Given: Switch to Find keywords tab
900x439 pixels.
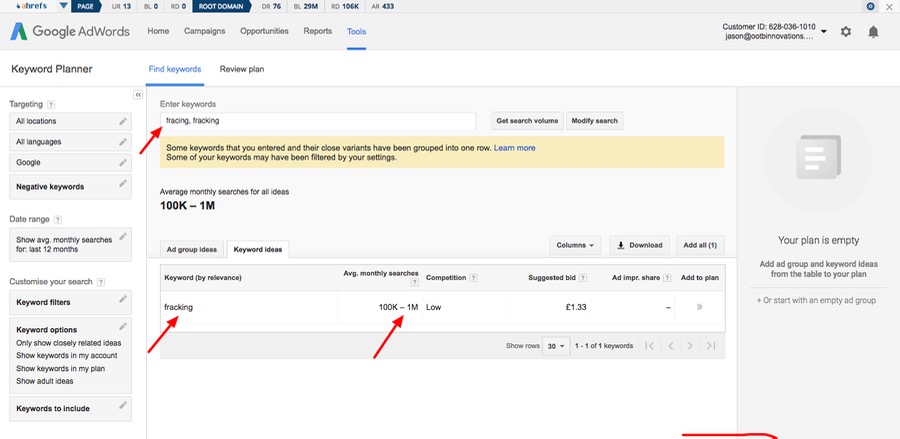Looking at the screenshot, I should [175, 69].
